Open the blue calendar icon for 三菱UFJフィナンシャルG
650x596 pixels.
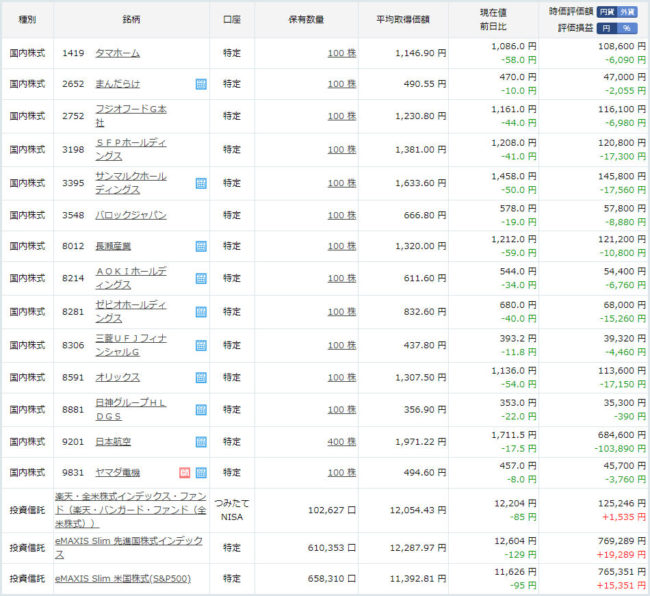pos(201,344)
